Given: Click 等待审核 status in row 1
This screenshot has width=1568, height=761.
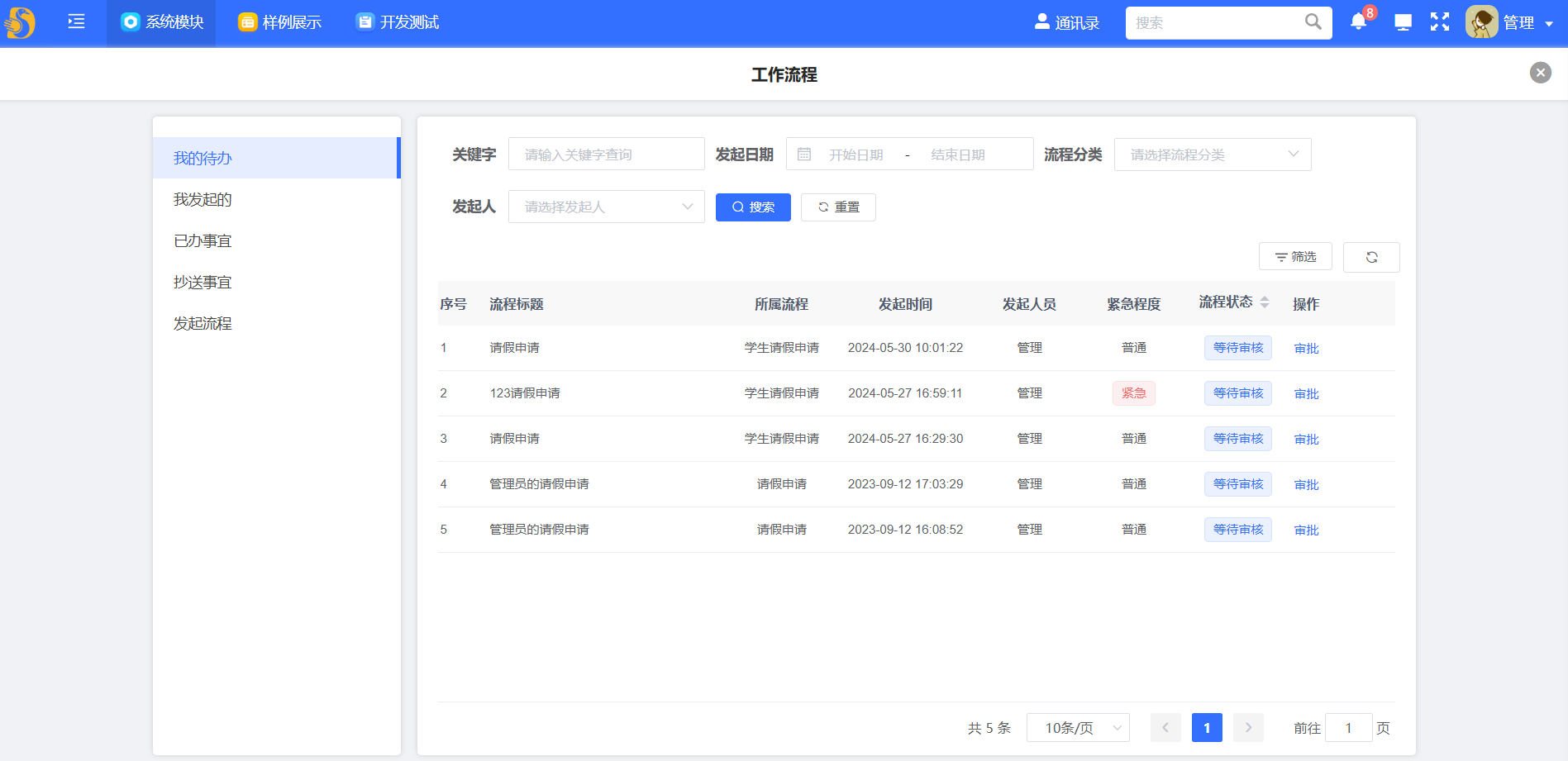Looking at the screenshot, I should coord(1237,348).
